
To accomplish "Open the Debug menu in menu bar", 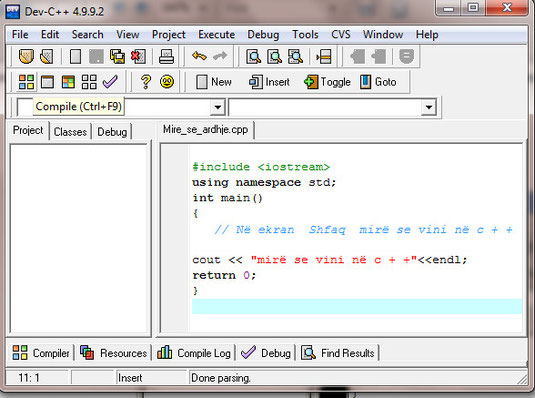I will [263, 34].
